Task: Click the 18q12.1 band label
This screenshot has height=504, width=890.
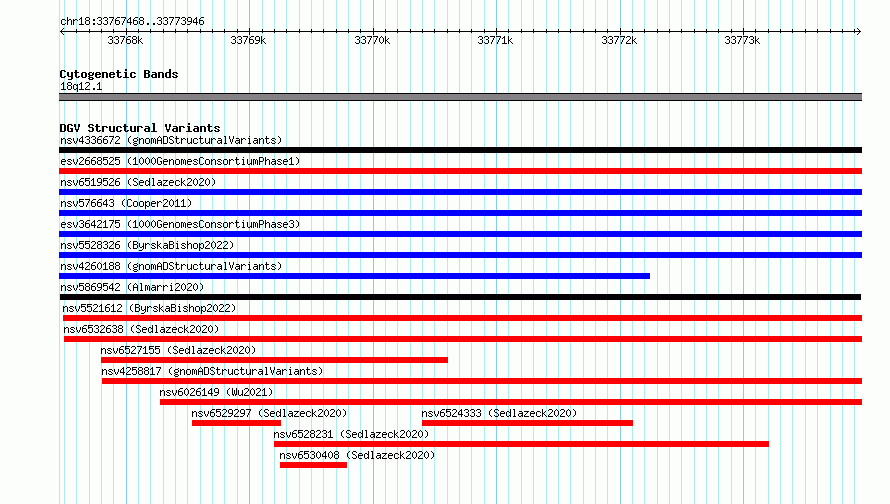Action: [81, 86]
